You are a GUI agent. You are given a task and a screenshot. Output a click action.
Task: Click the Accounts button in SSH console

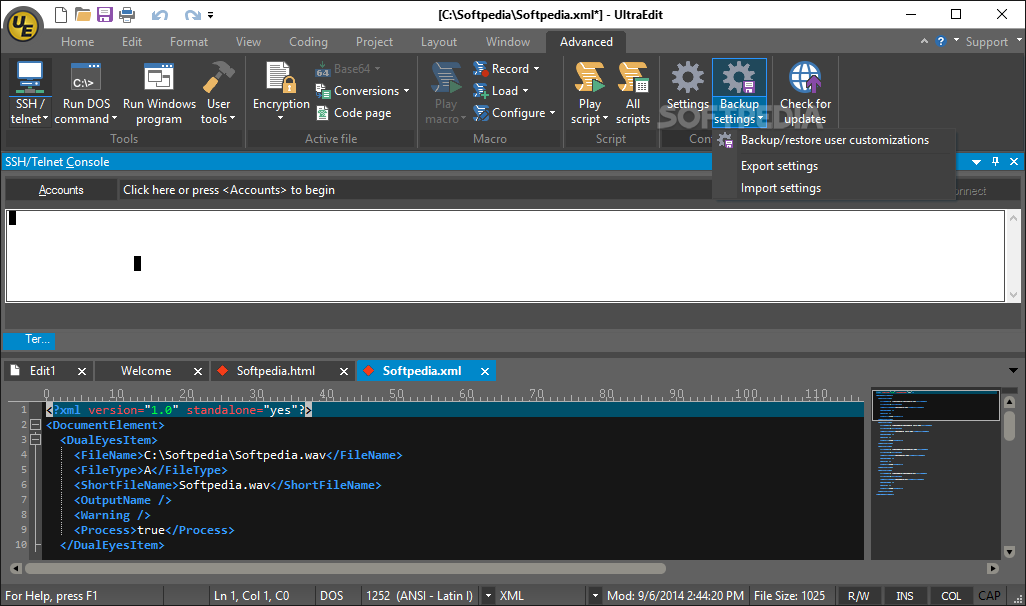click(x=61, y=190)
